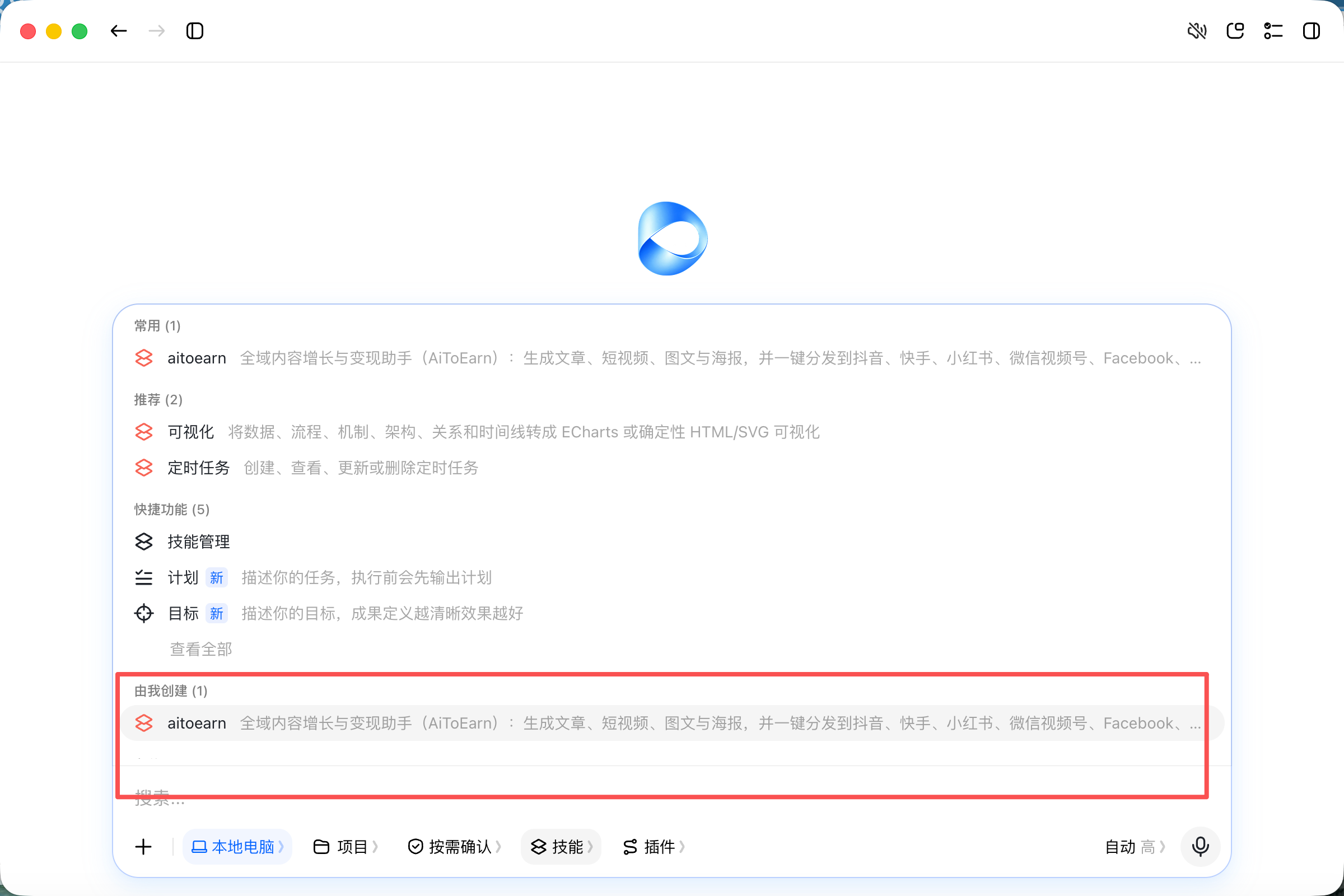Click the 可视化 red layers icon
This screenshot has width=1344, height=896.
pyautogui.click(x=144, y=432)
